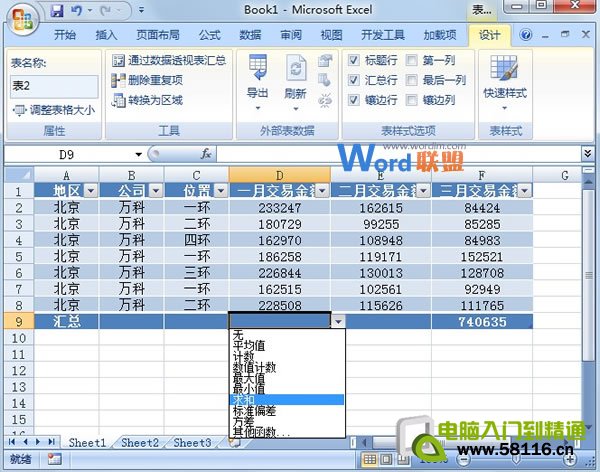Go to first sheet navigation arrow
Image resolution: width=600 pixels, height=472 pixels.
[11, 442]
